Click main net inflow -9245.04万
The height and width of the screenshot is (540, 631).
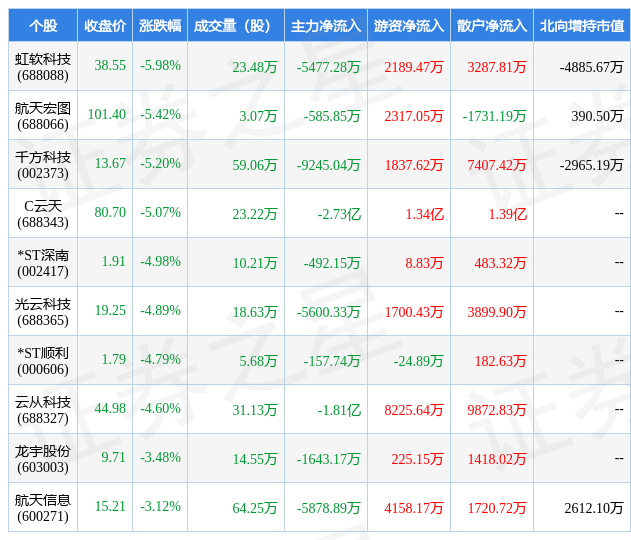[329, 165]
